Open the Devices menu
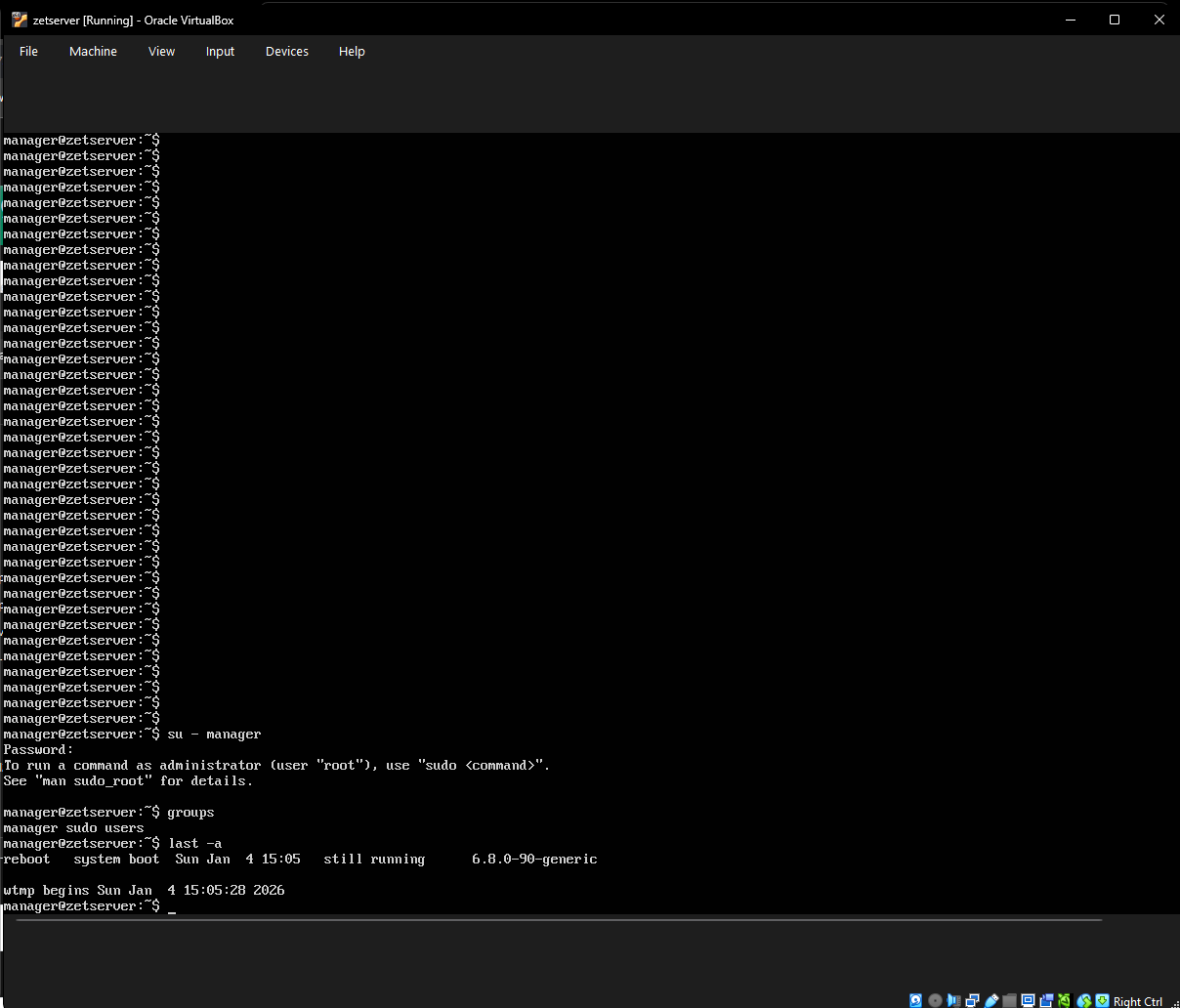 pyautogui.click(x=286, y=51)
